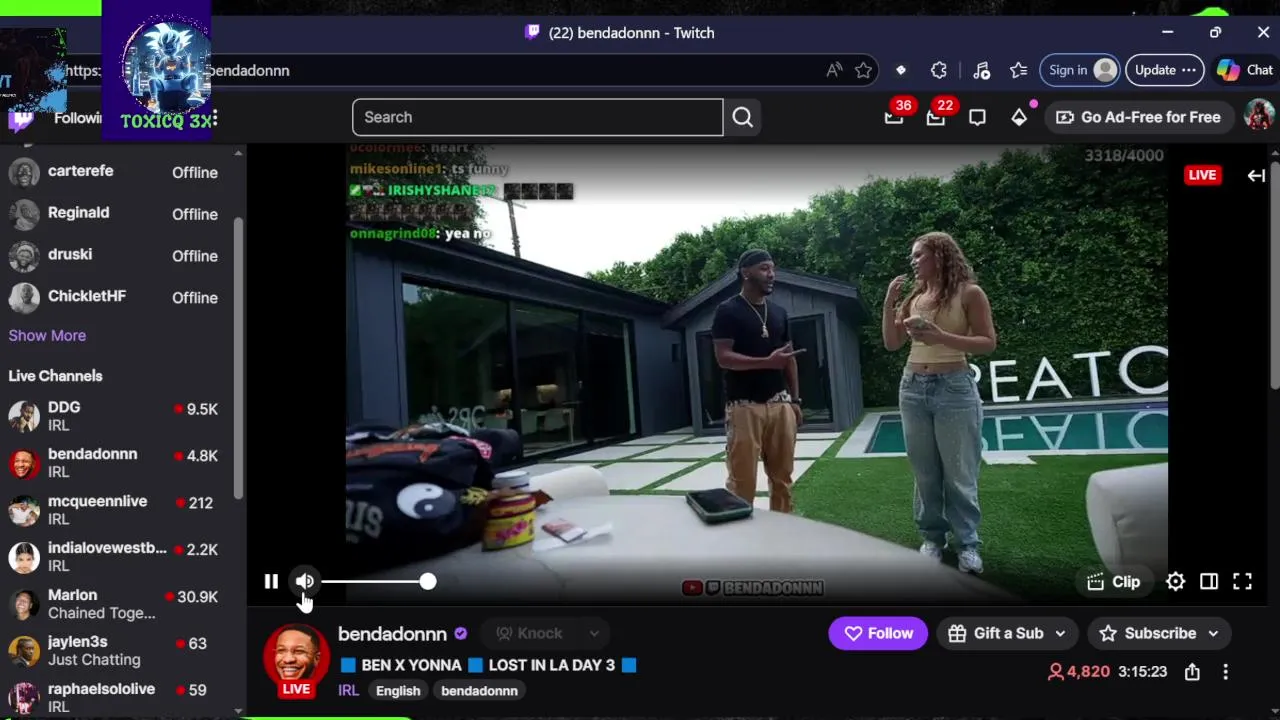Collapse chat arrow icon beside LIVE

(1256, 175)
